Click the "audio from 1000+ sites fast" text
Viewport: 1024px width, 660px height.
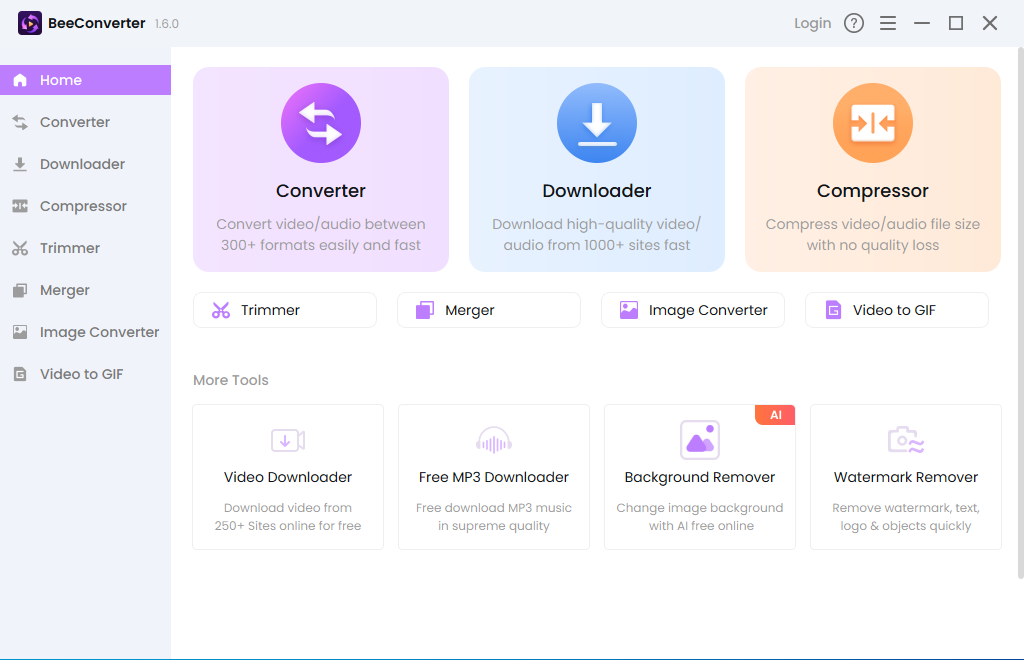[x=597, y=245]
